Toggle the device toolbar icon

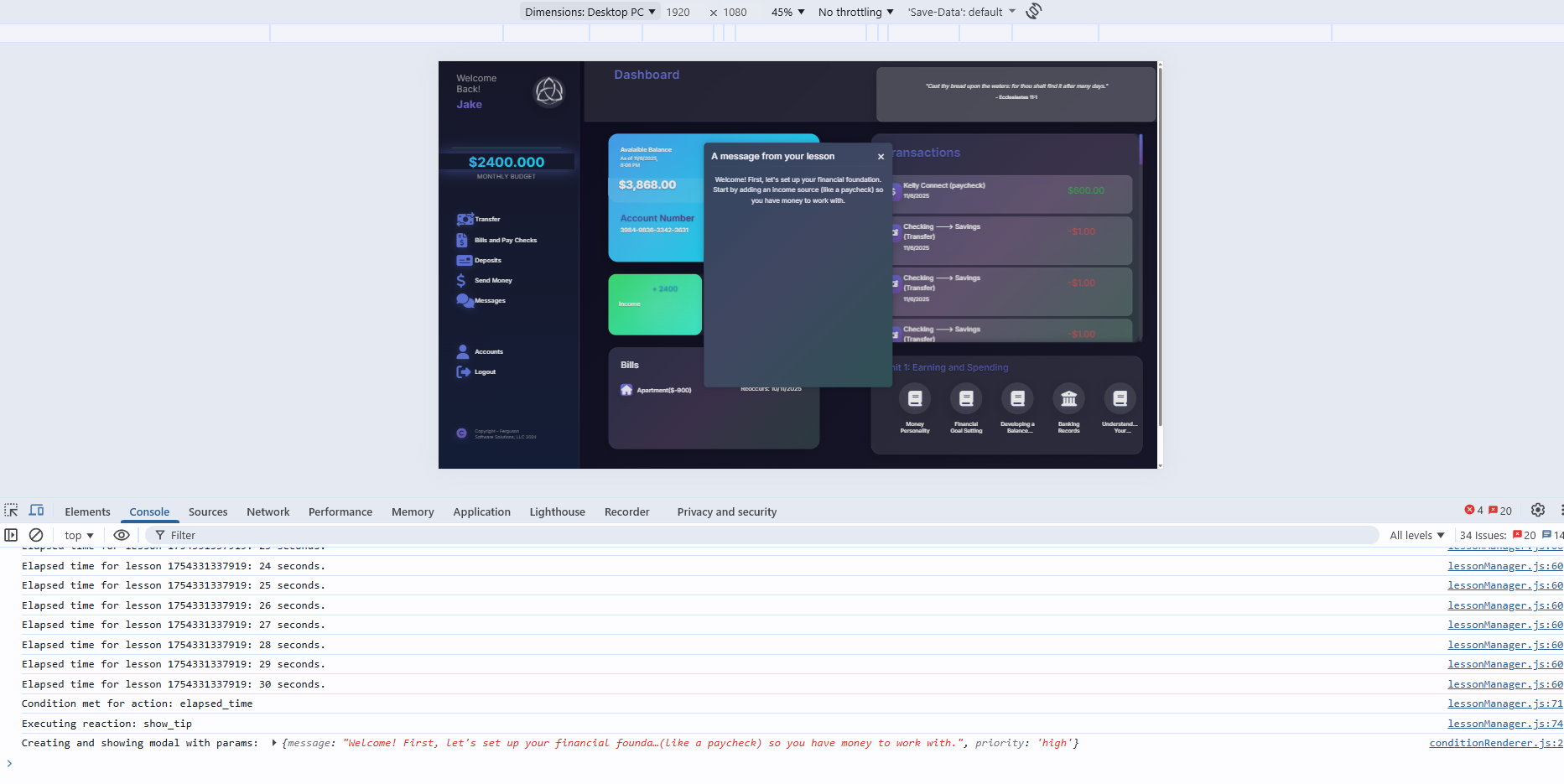tap(37, 511)
